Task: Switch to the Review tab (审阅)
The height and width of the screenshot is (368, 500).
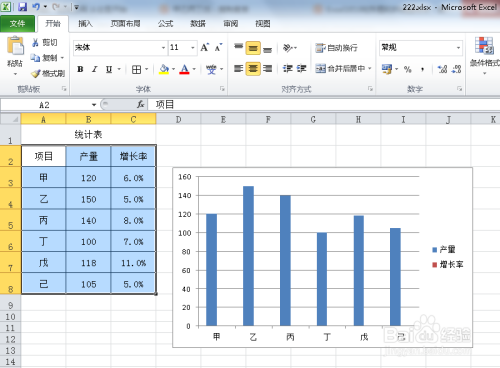Action: tap(231, 23)
